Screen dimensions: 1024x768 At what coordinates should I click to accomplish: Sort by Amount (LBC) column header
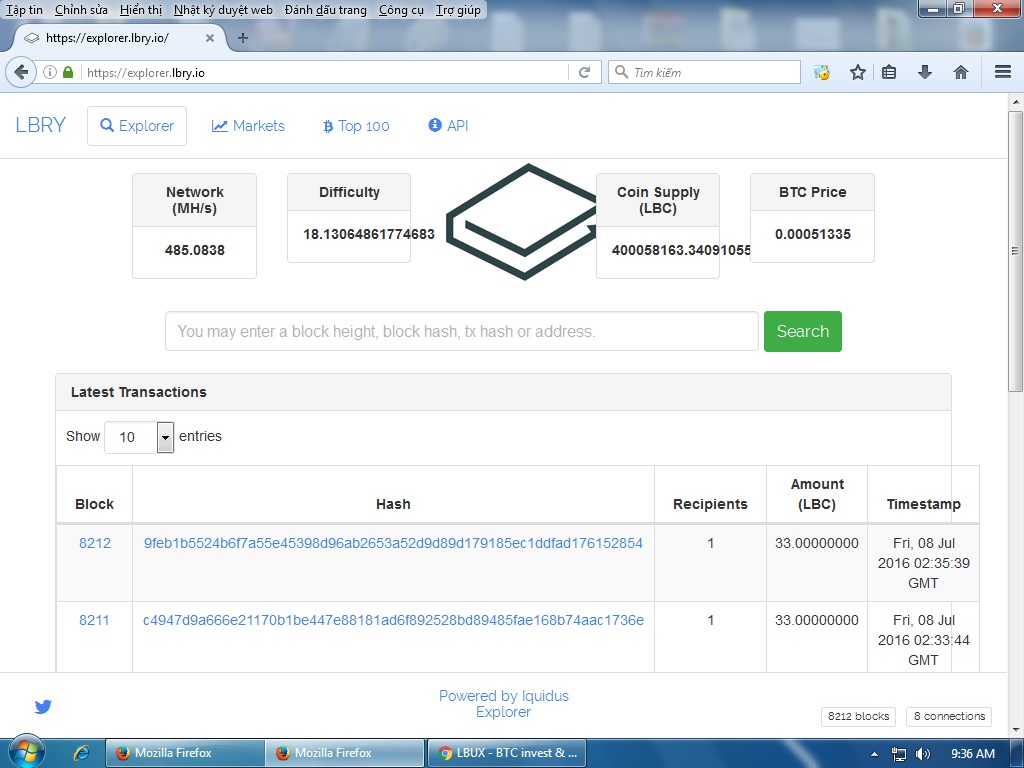pyautogui.click(x=817, y=494)
